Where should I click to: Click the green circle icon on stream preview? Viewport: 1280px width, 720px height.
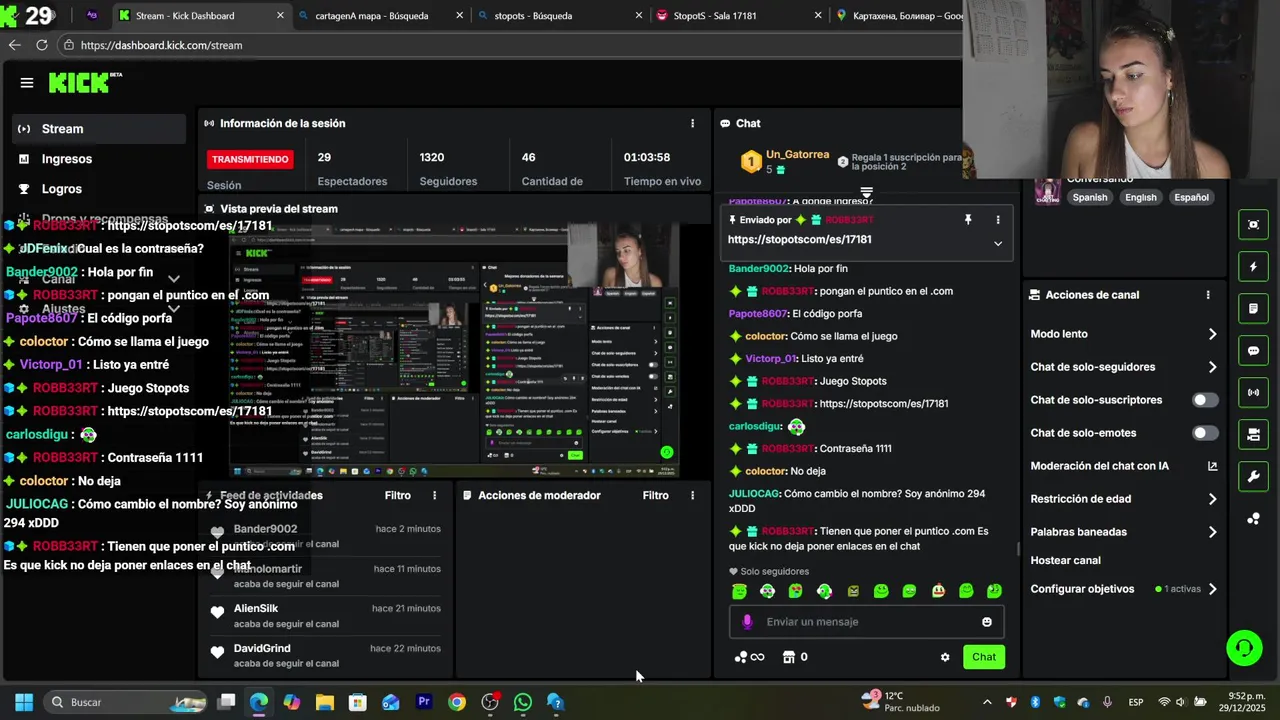tap(667, 452)
